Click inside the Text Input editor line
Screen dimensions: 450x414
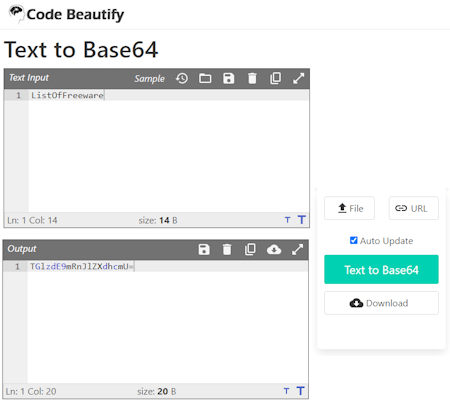click(169, 95)
